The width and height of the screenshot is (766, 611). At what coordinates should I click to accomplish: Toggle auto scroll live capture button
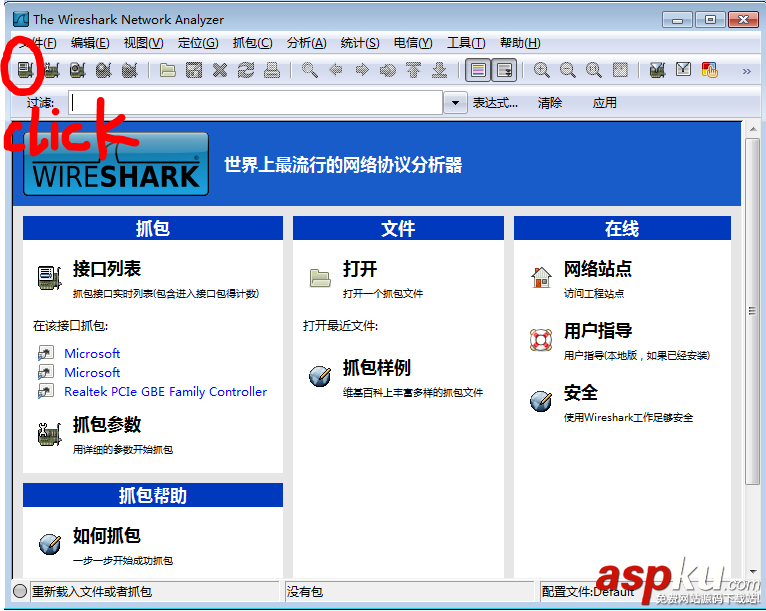[504, 70]
